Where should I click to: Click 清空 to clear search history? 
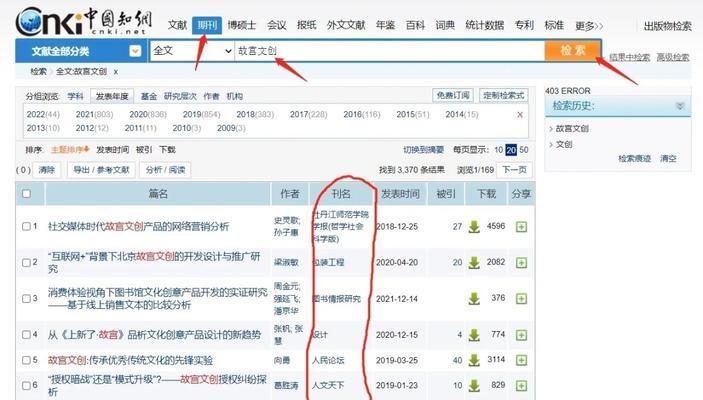tap(668, 158)
